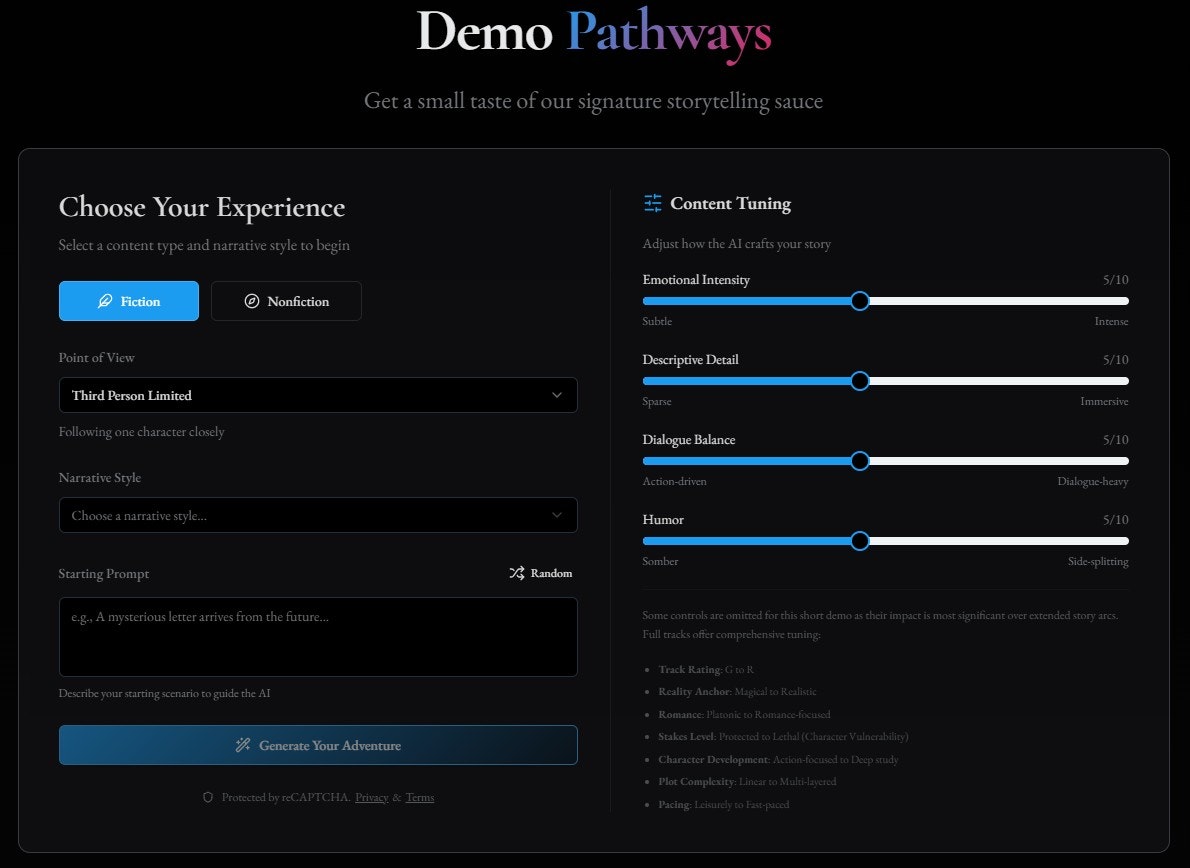The width and height of the screenshot is (1190, 868).
Task: Click the Humor slider handle
Action: (859, 541)
